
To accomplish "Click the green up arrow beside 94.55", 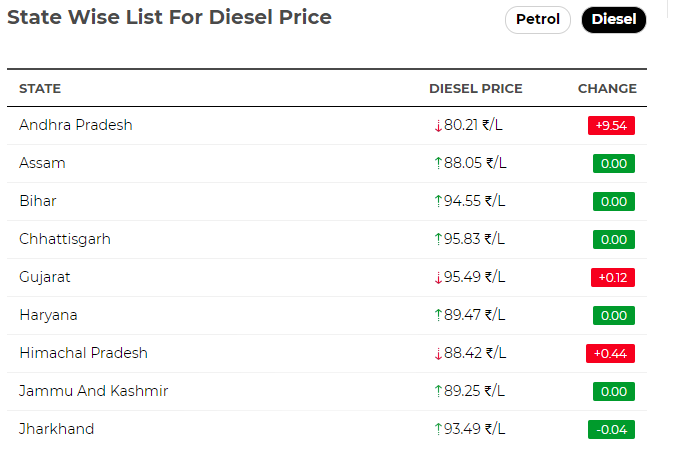I will pyautogui.click(x=438, y=201).
